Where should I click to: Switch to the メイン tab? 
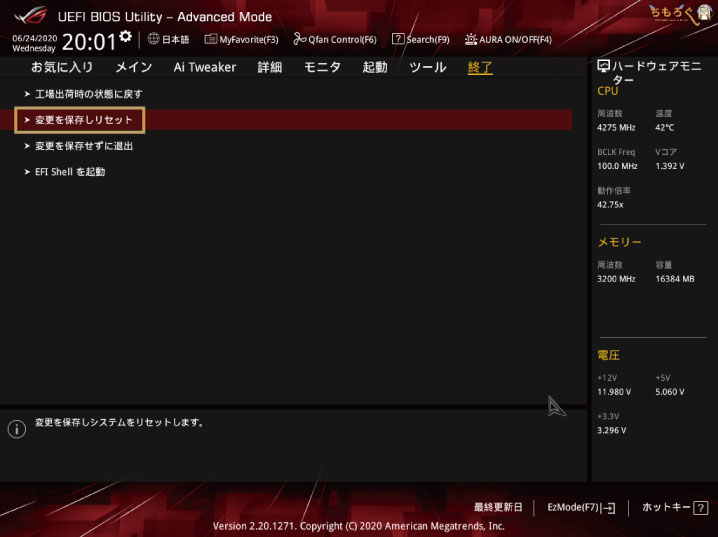134,67
